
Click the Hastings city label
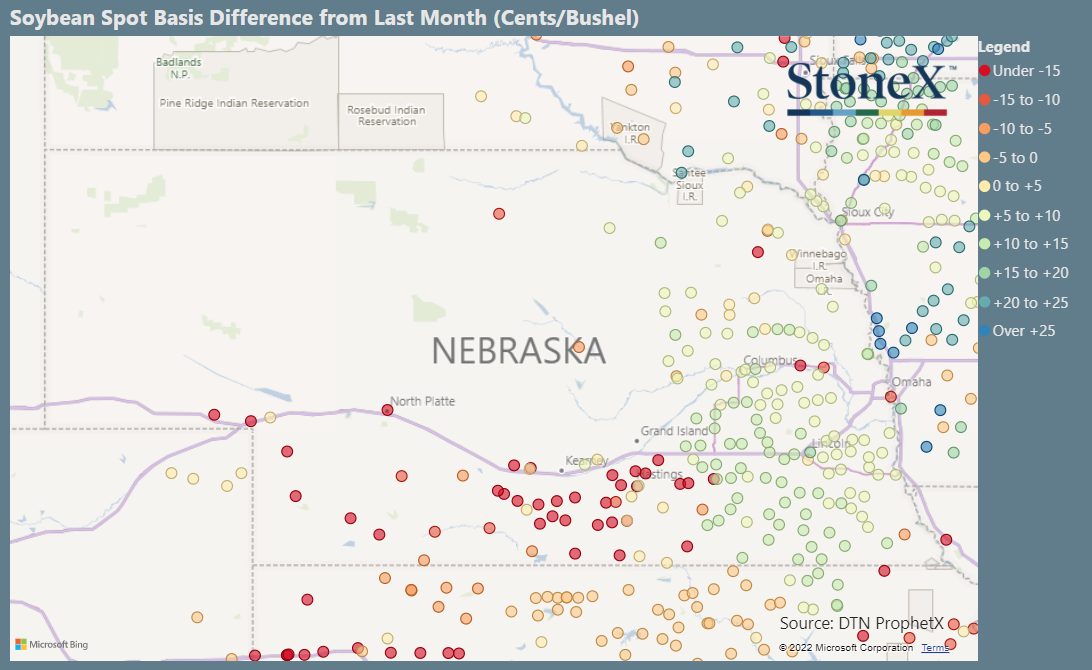click(662, 474)
